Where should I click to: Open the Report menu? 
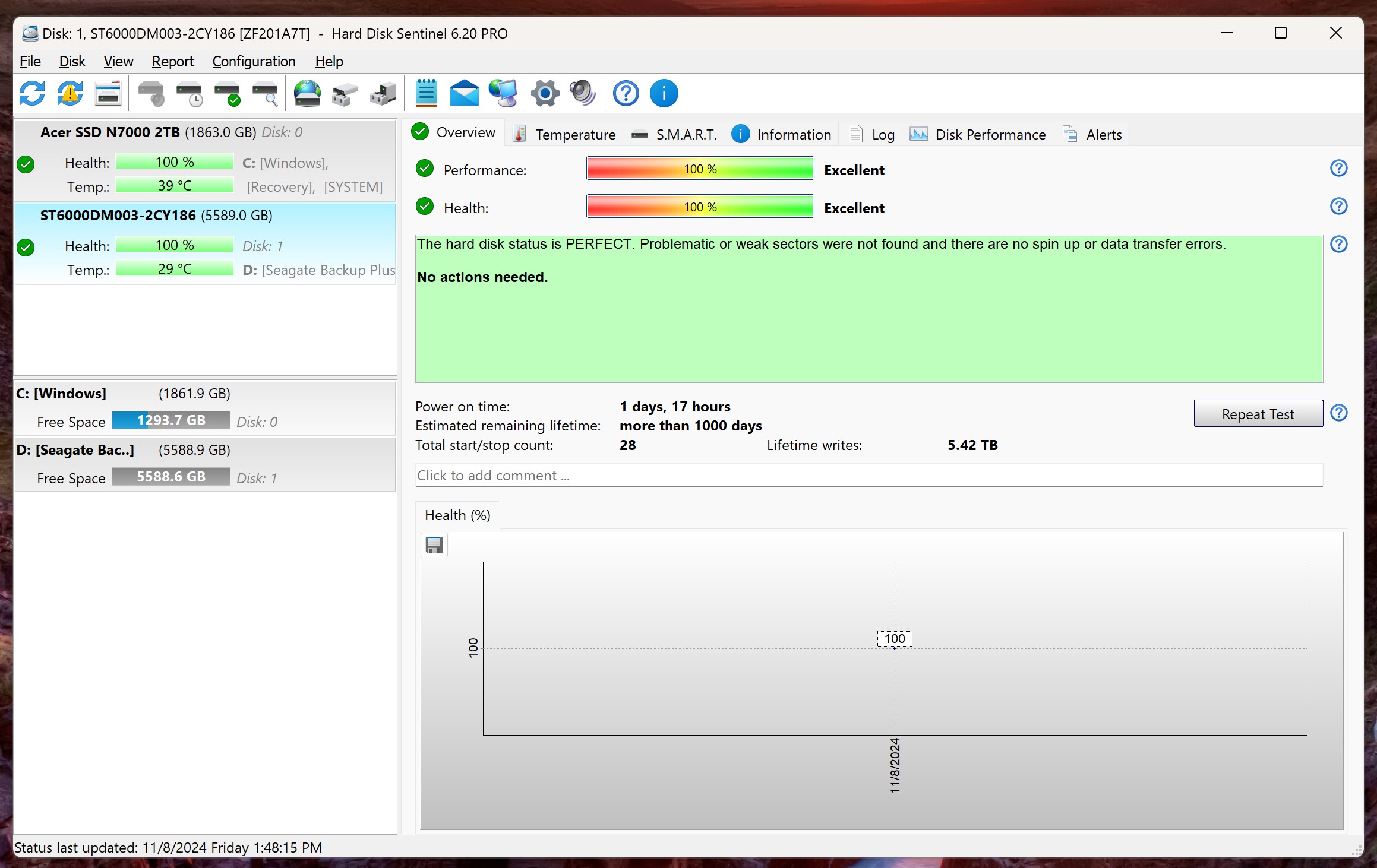[x=173, y=61]
